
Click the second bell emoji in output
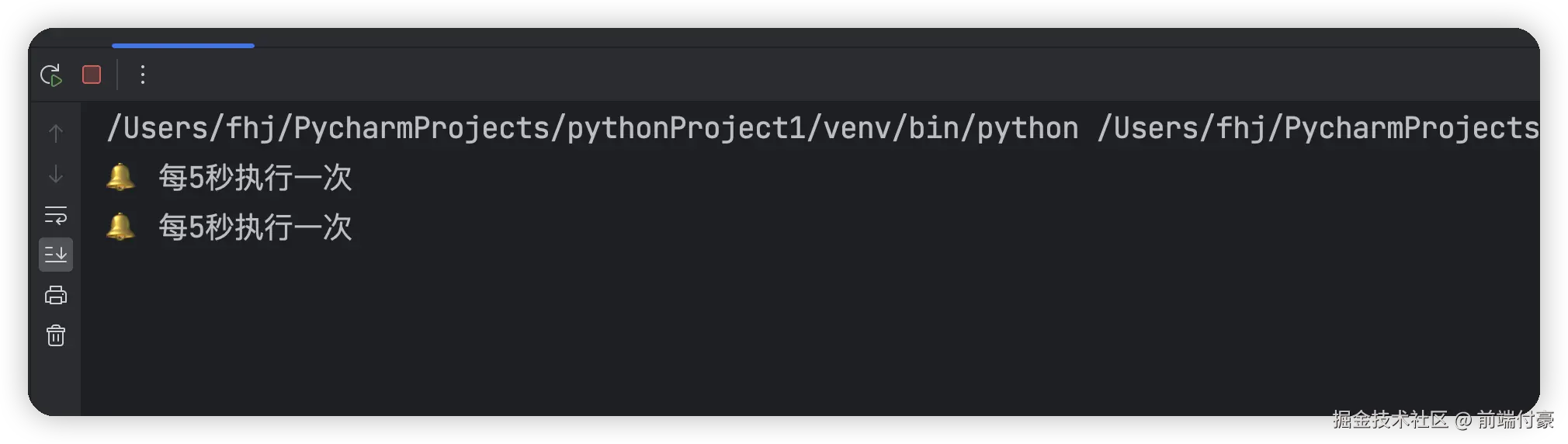coord(120,227)
